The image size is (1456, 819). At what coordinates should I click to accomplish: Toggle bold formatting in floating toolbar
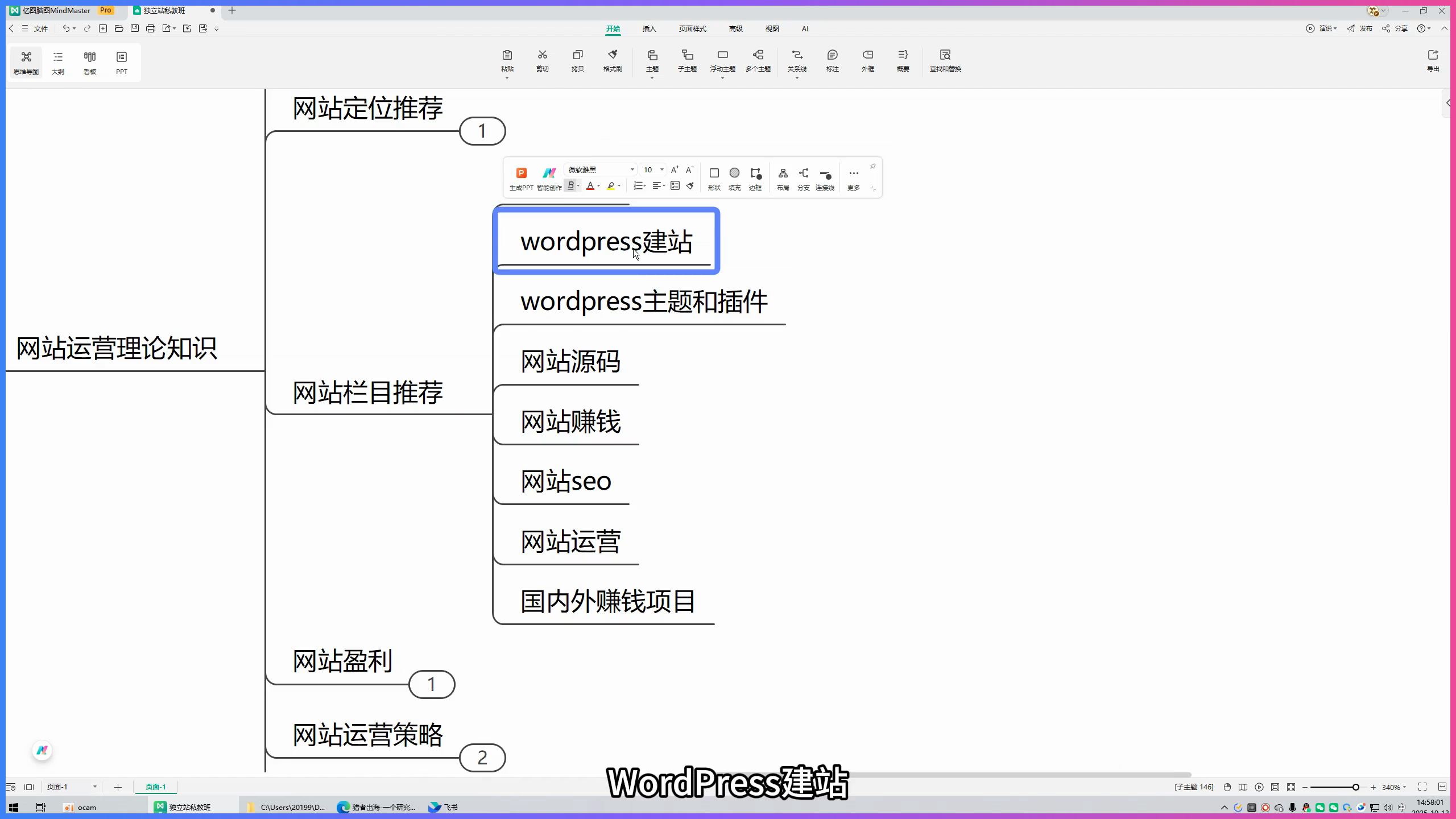(570, 186)
